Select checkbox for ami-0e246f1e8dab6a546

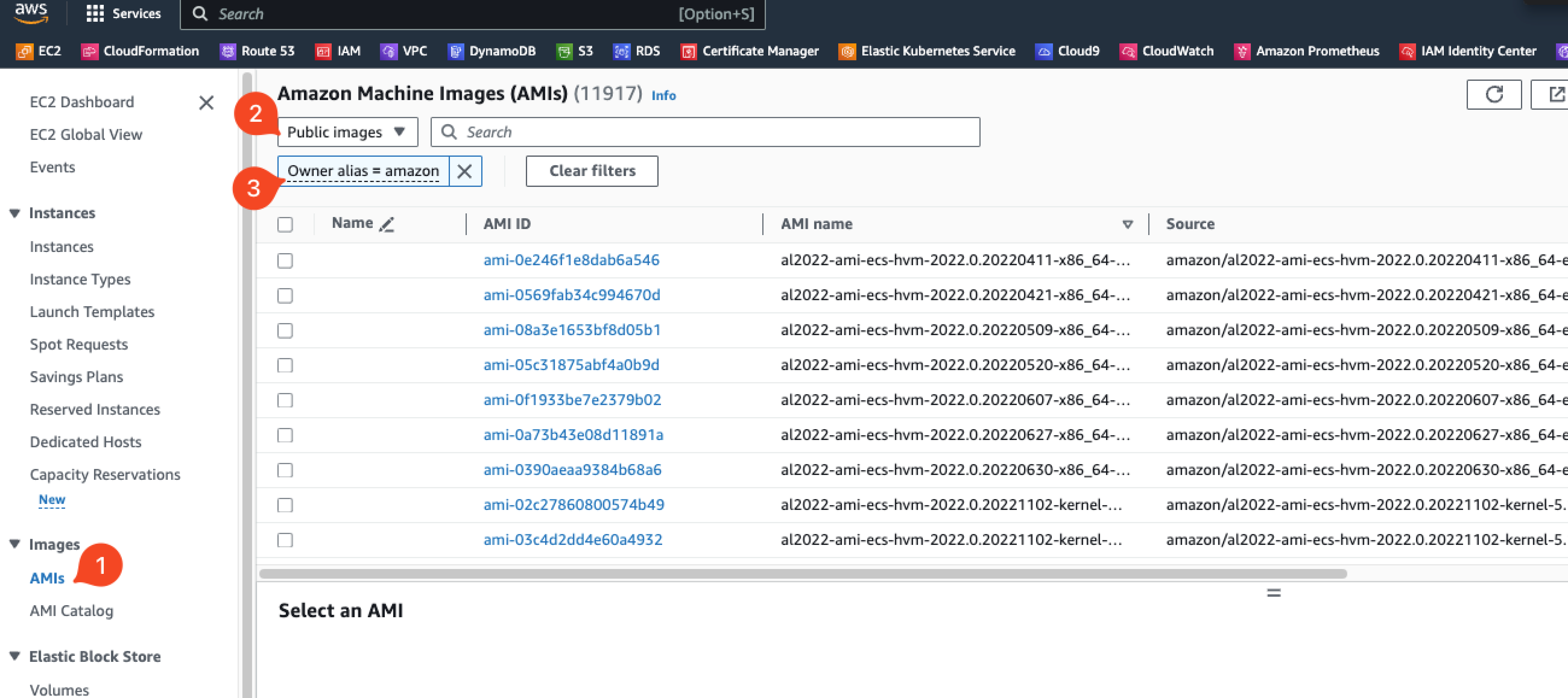pos(285,260)
